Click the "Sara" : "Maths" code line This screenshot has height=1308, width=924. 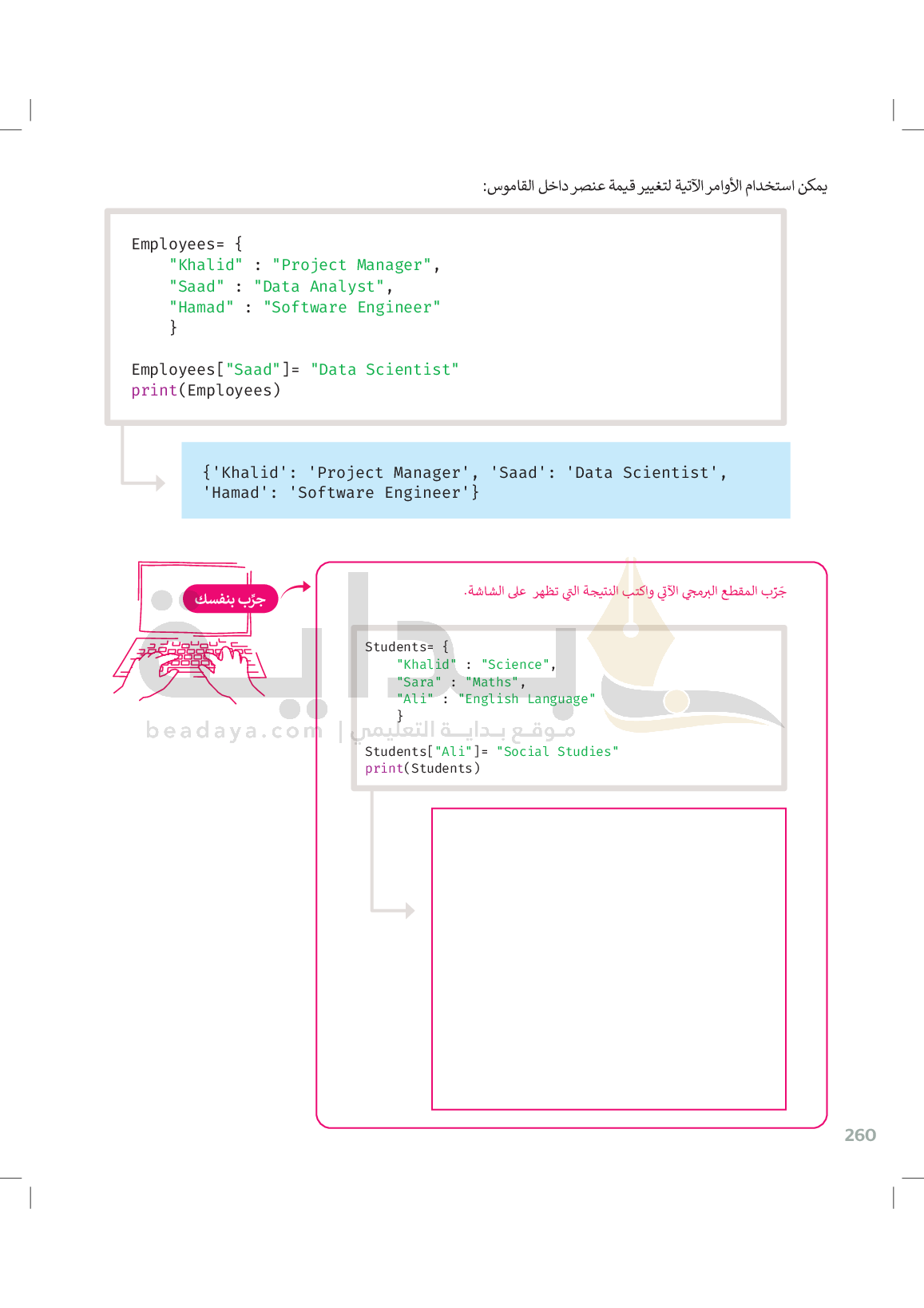pos(461,682)
